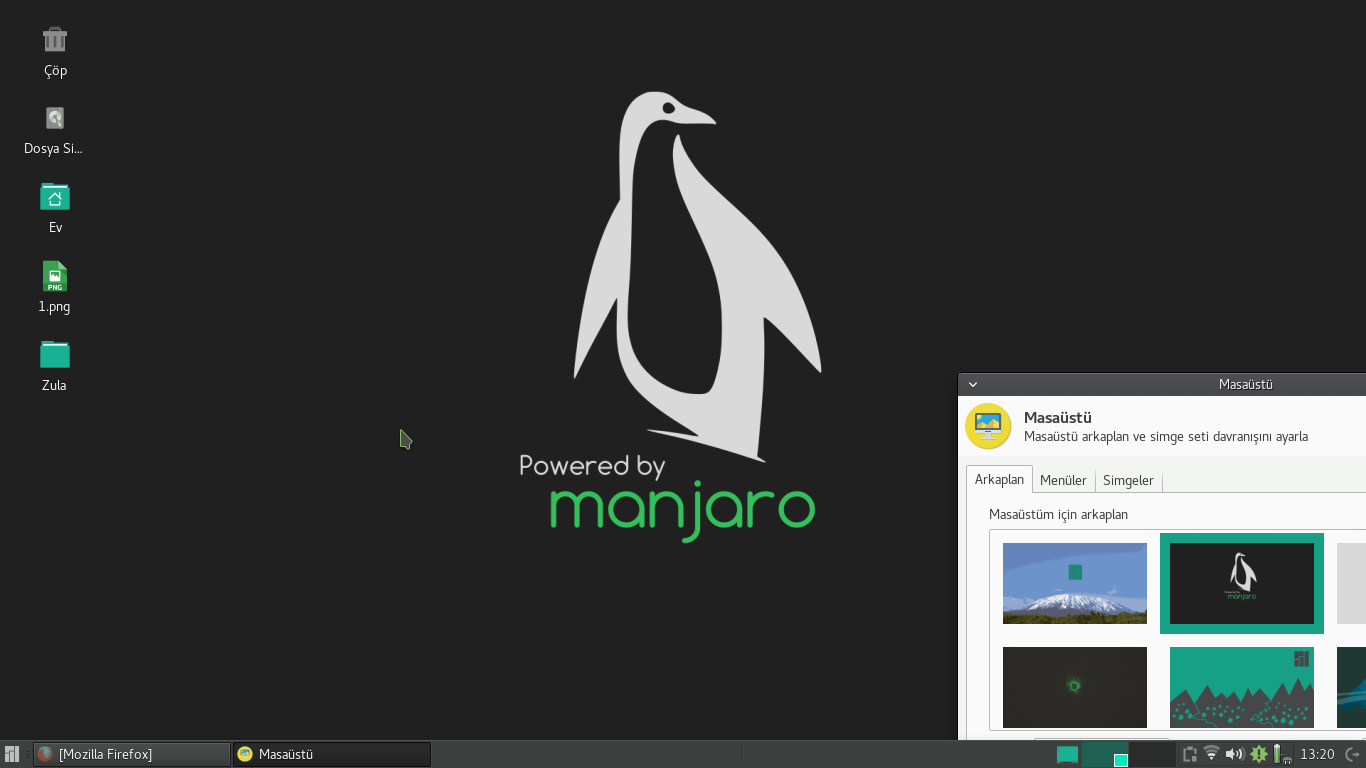Viewport: 1366px width, 768px height.
Task: Open the Ev home folder icon
Action: point(55,197)
